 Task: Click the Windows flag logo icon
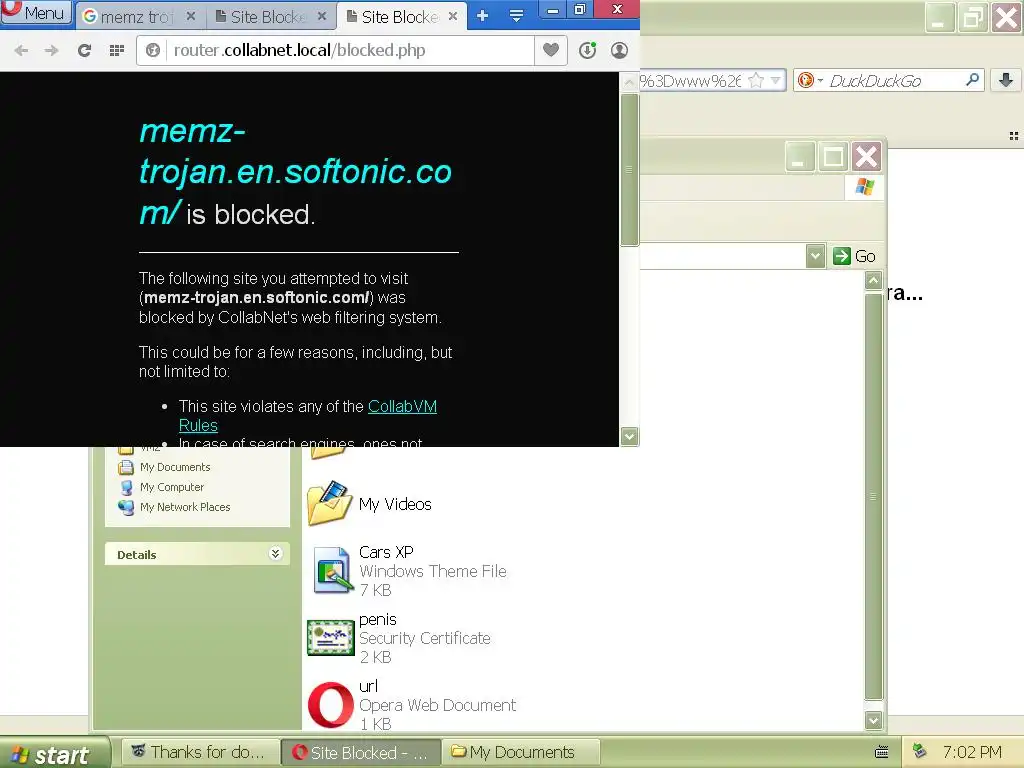(x=865, y=187)
